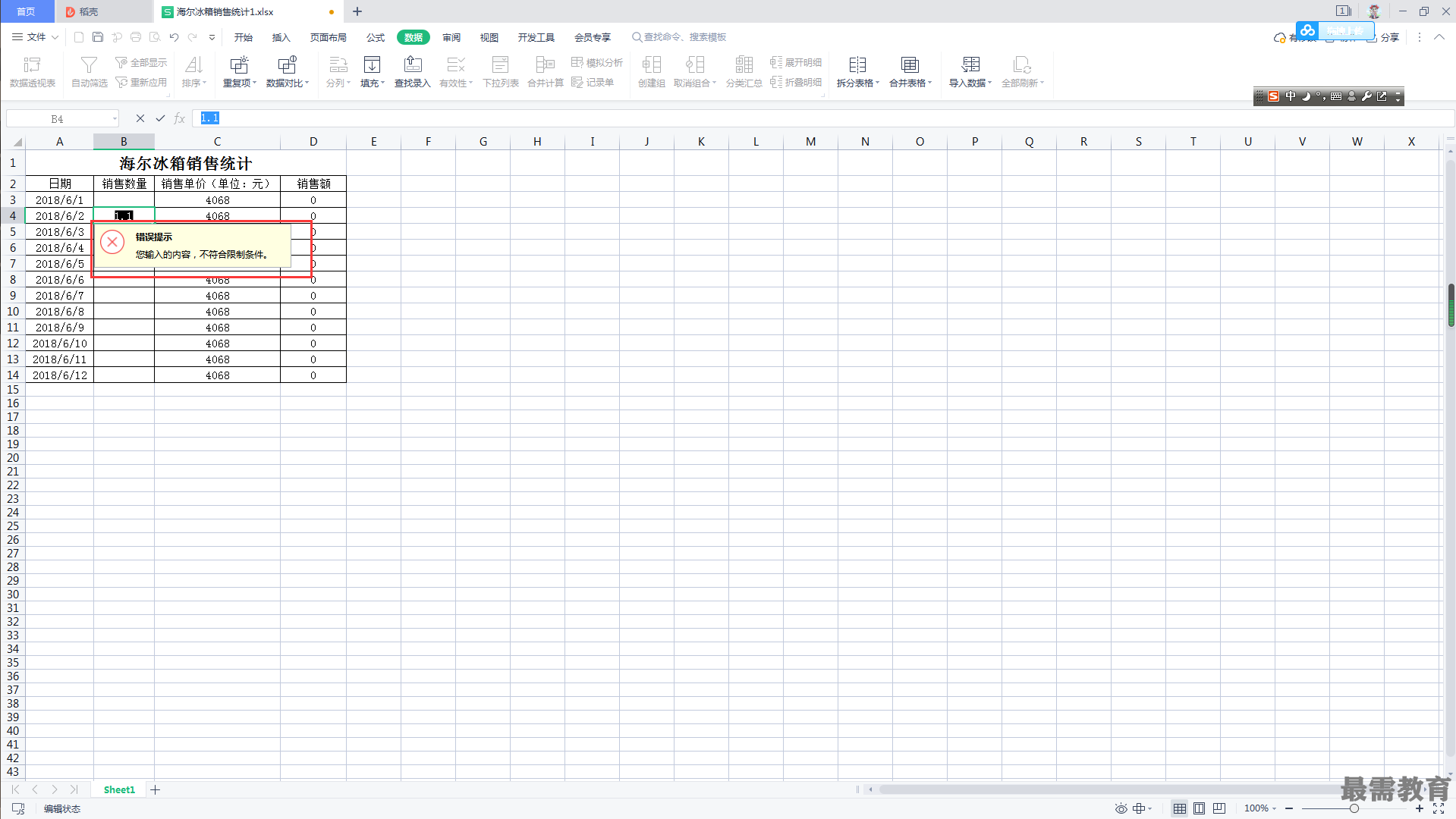Switch to the 插入 (Insert) ribbon tab

click(x=281, y=37)
